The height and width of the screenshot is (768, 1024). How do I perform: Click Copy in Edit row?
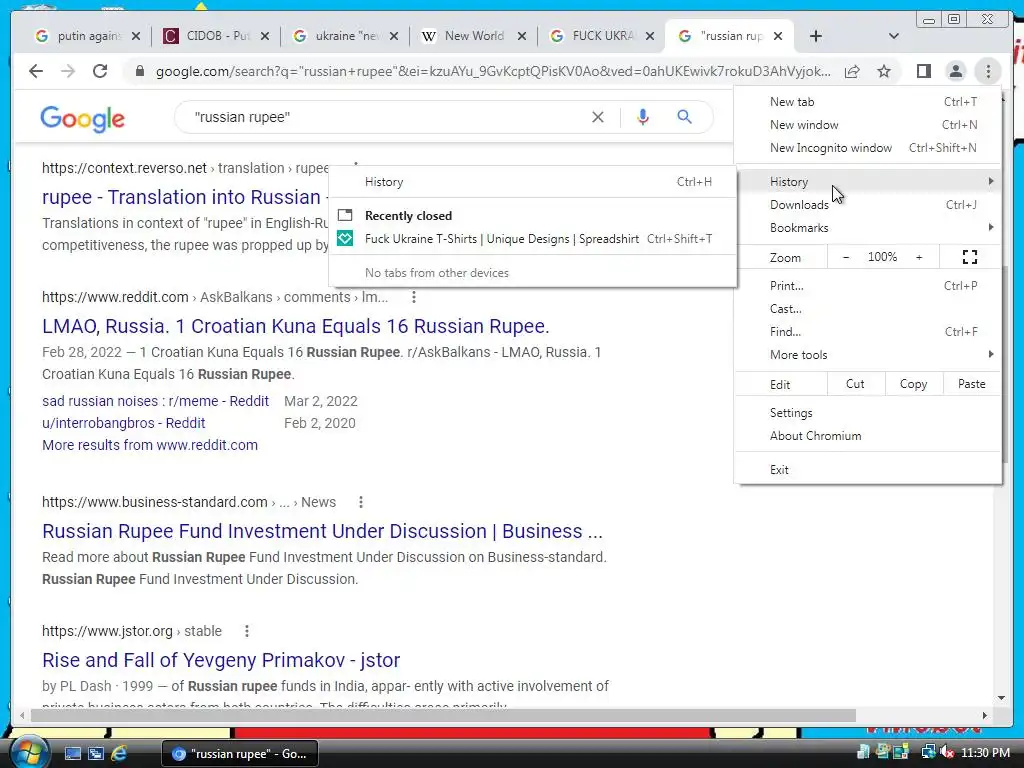coord(914,384)
